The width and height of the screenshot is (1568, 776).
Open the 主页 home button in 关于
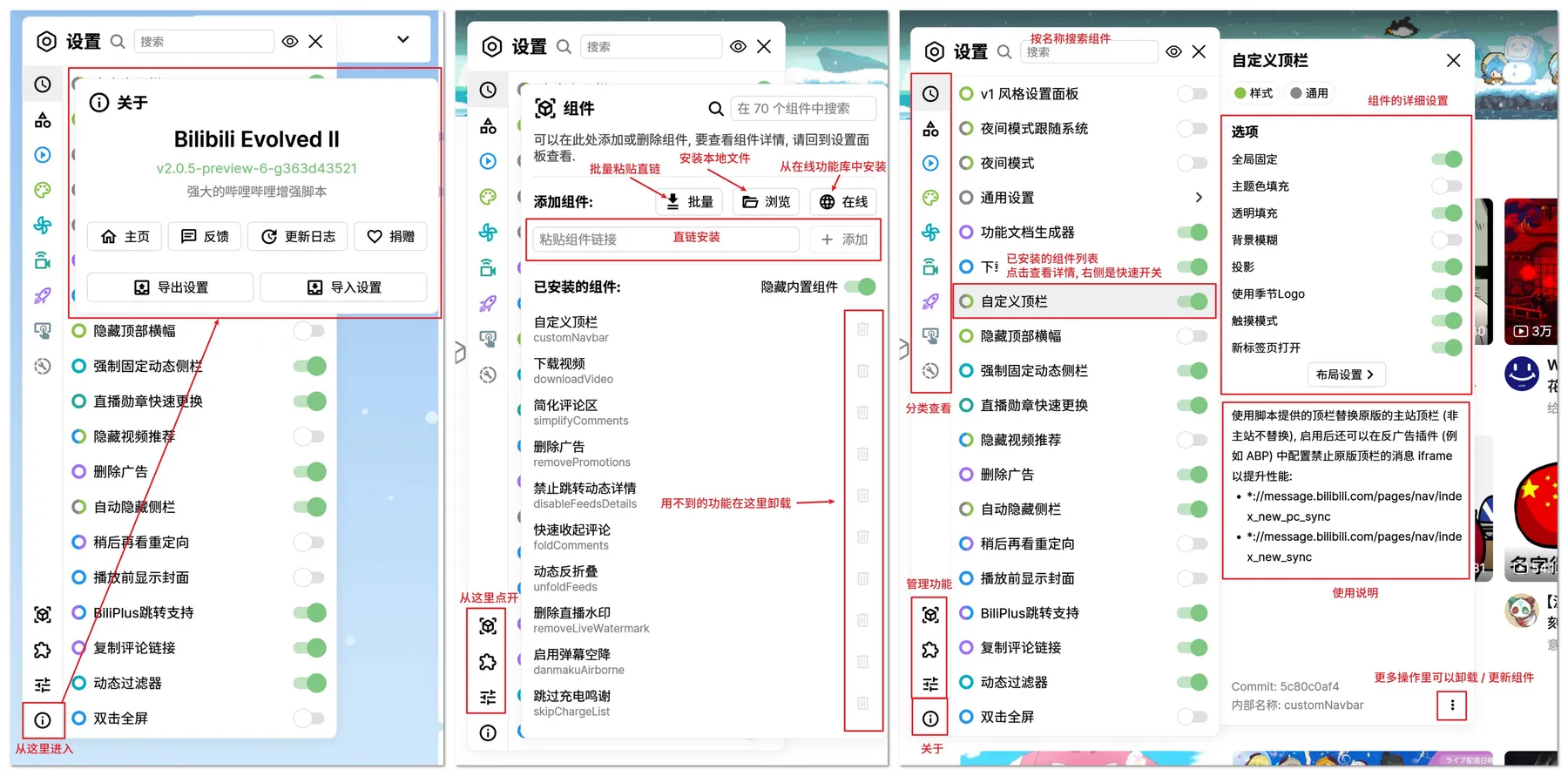tap(125, 237)
